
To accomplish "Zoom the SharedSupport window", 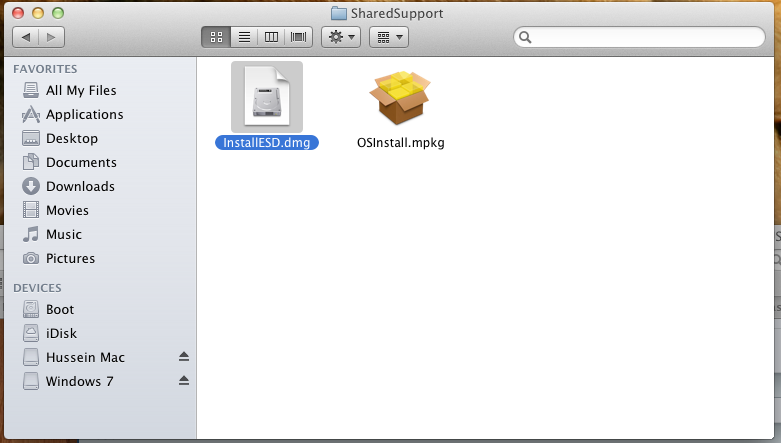I will click(x=58, y=13).
